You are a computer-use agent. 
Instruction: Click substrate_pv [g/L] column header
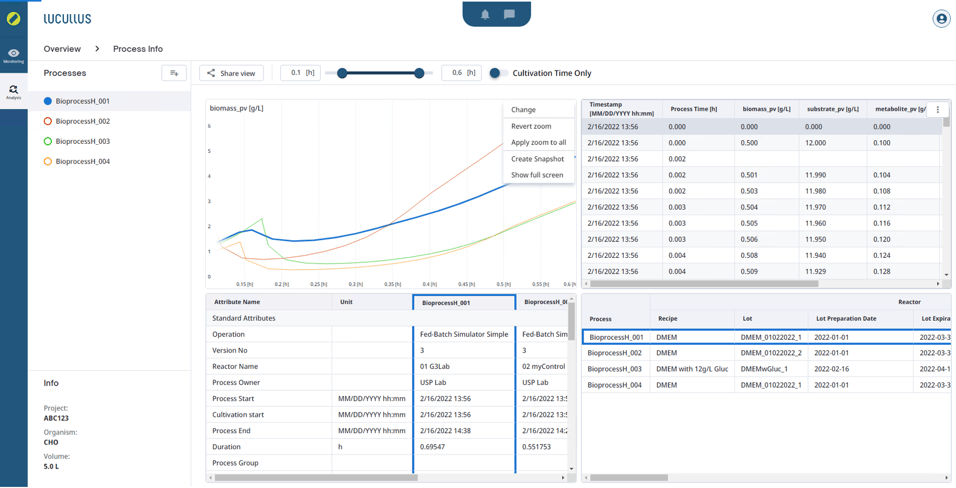click(x=832, y=109)
